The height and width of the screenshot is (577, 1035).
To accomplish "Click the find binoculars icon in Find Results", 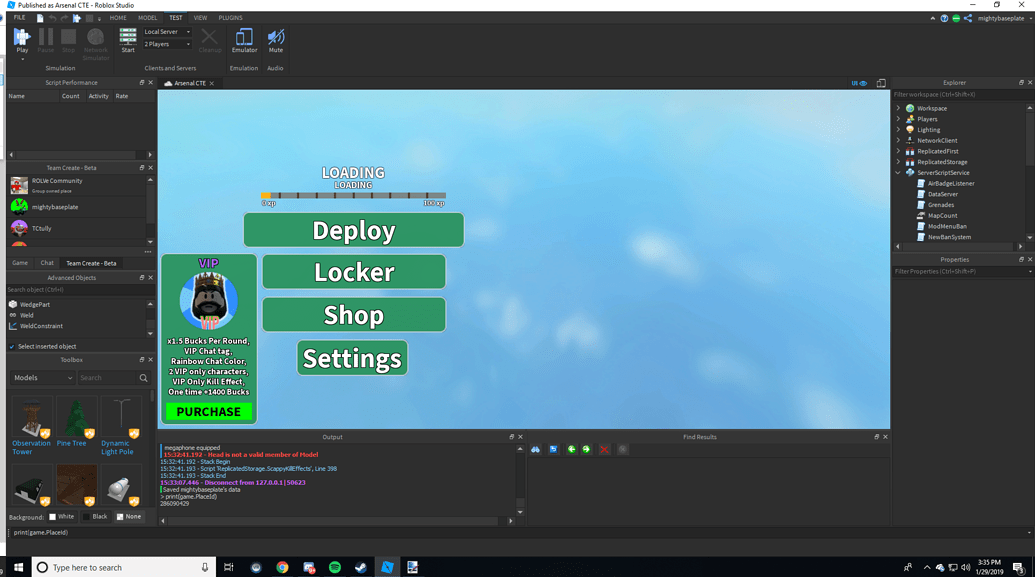I will (x=536, y=450).
